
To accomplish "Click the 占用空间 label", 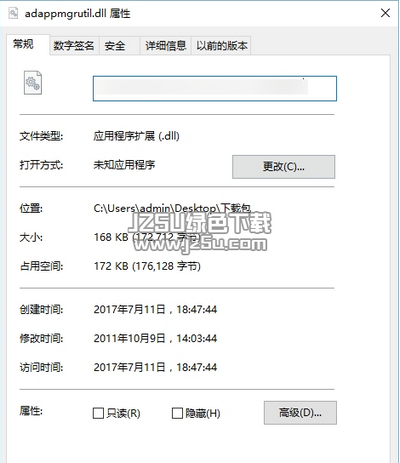I will coord(42,266).
